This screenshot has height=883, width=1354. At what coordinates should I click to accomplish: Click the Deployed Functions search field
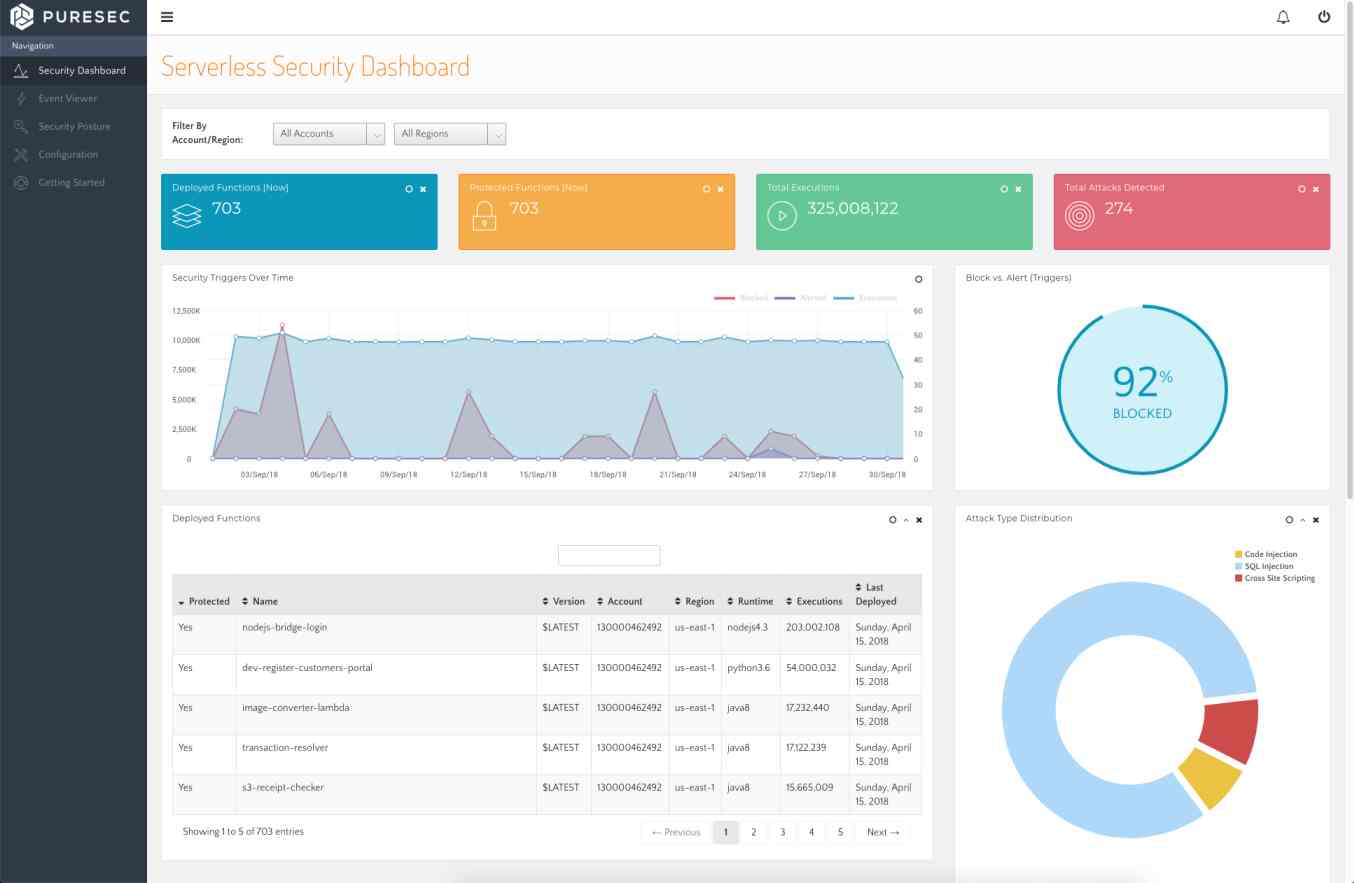pos(608,556)
